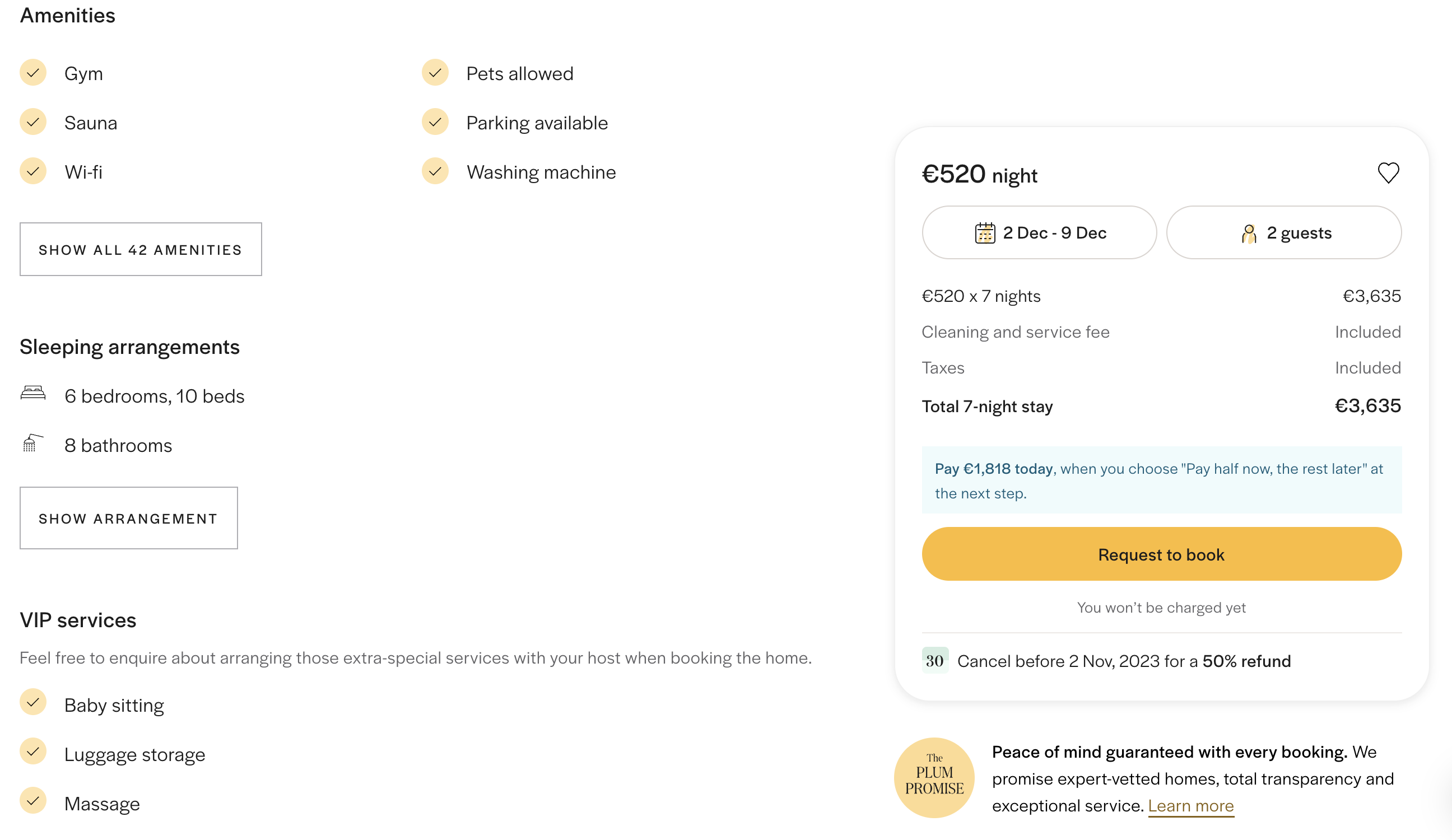Click the Gym amenity checkmark
Image resolution: width=1452 pixels, height=840 pixels.
click(33, 73)
